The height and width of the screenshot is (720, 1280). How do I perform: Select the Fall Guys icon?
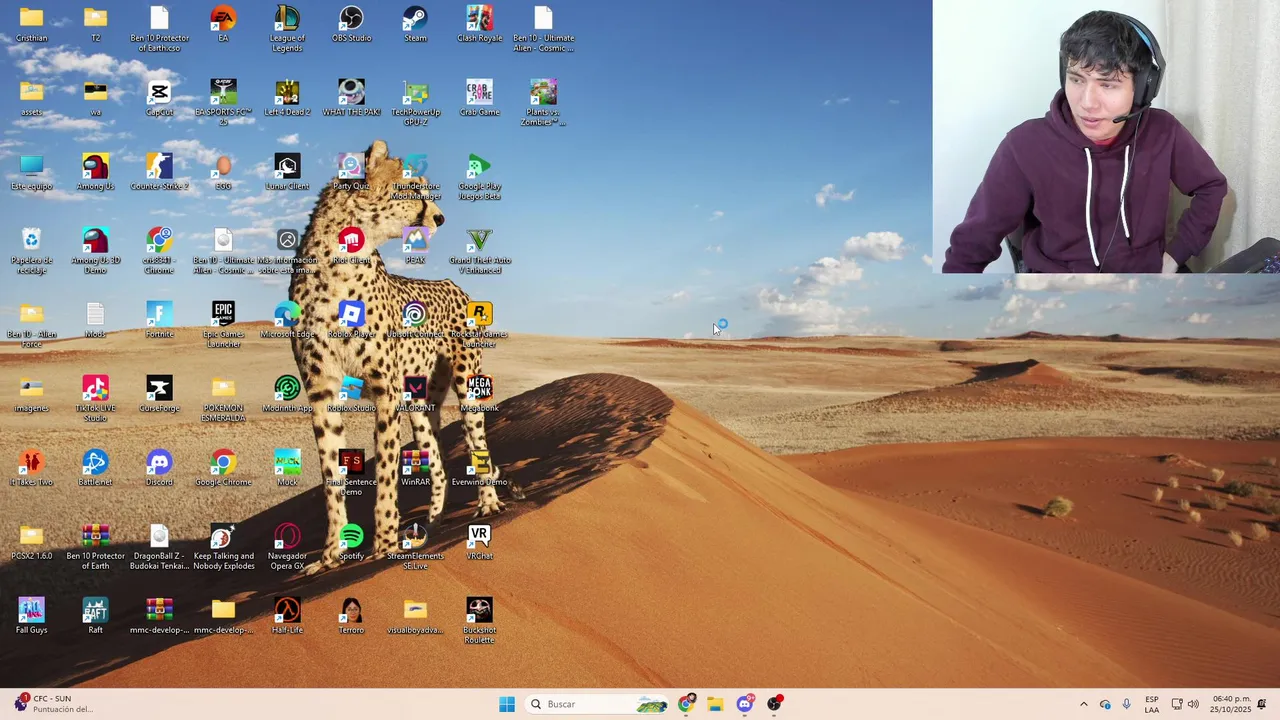point(31,616)
